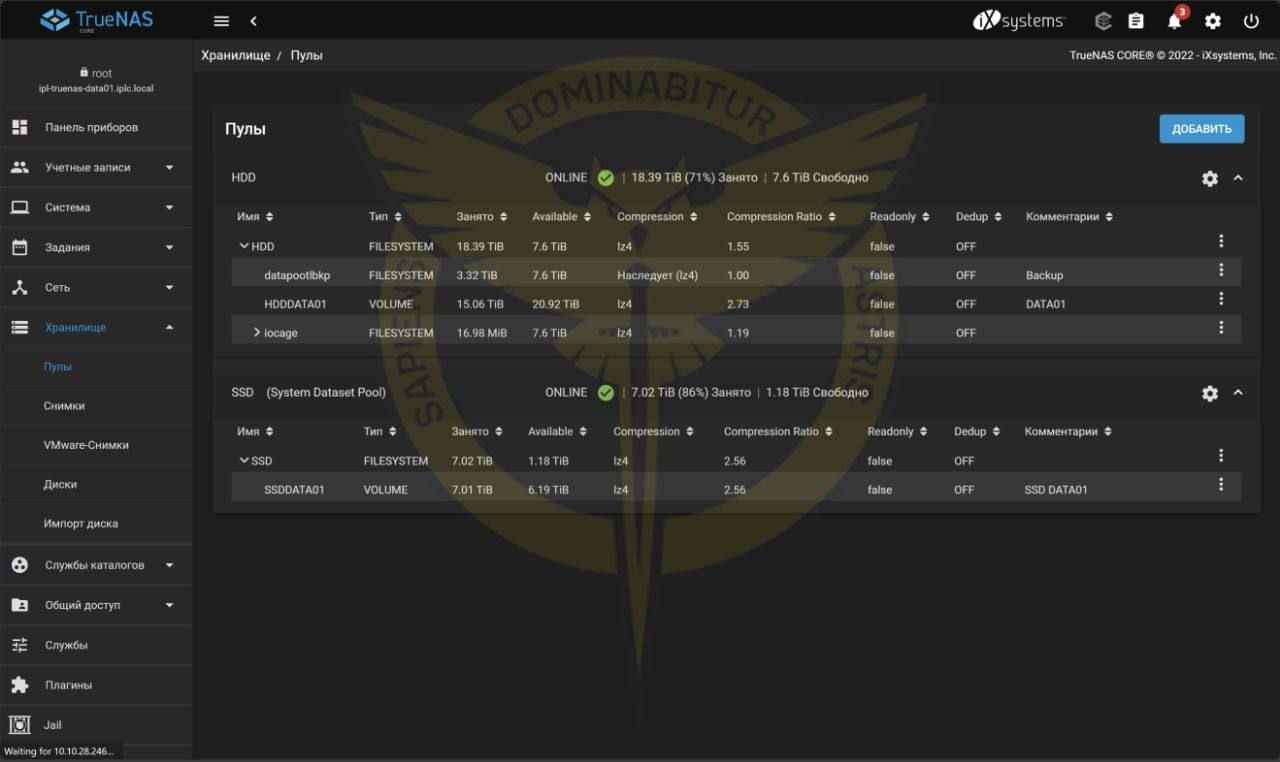Click the ДОБАВИТЬ button
Screen dimensions: 1280x762
(1201, 129)
